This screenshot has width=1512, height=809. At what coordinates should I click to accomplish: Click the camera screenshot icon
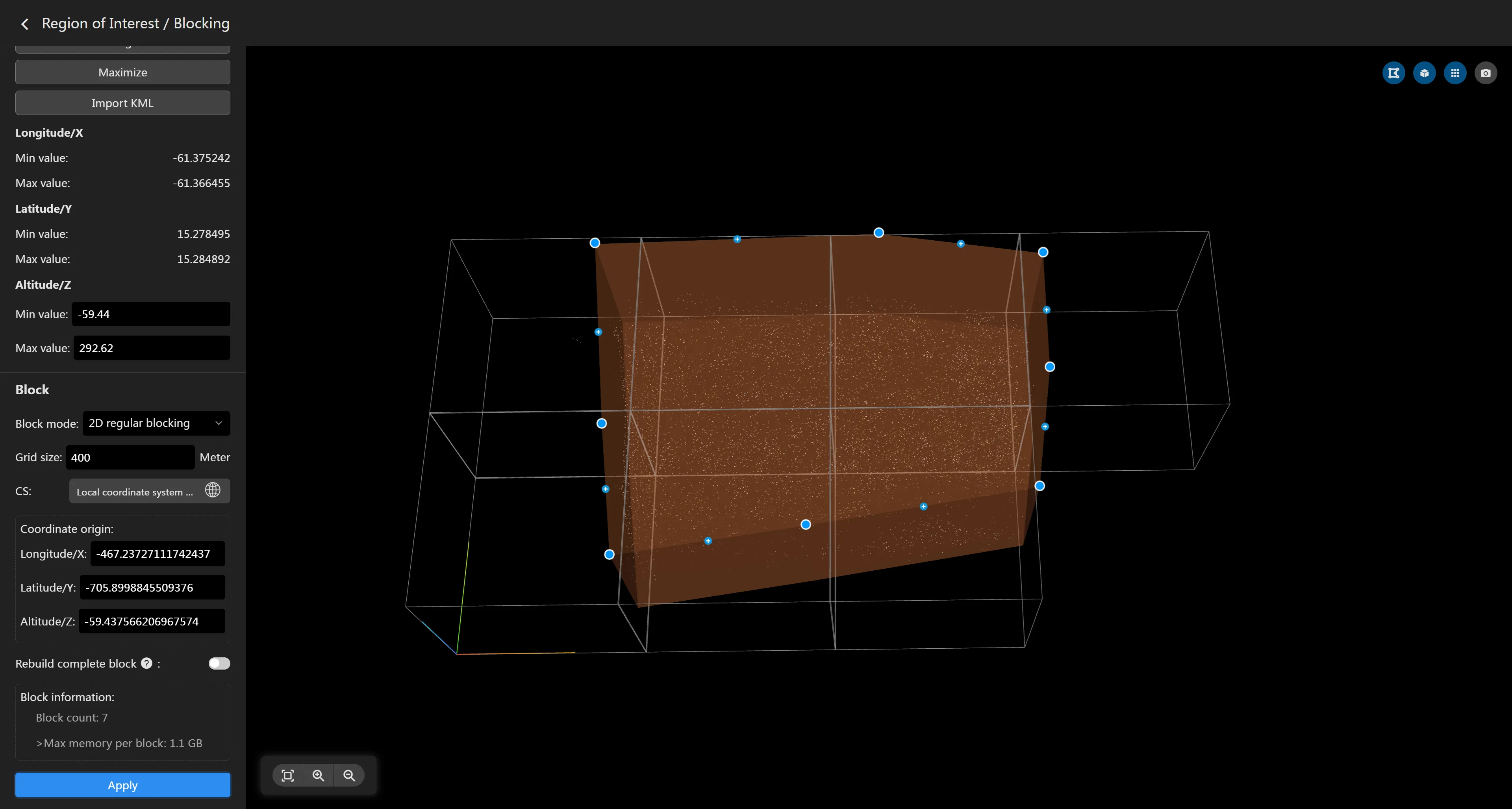click(1485, 73)
